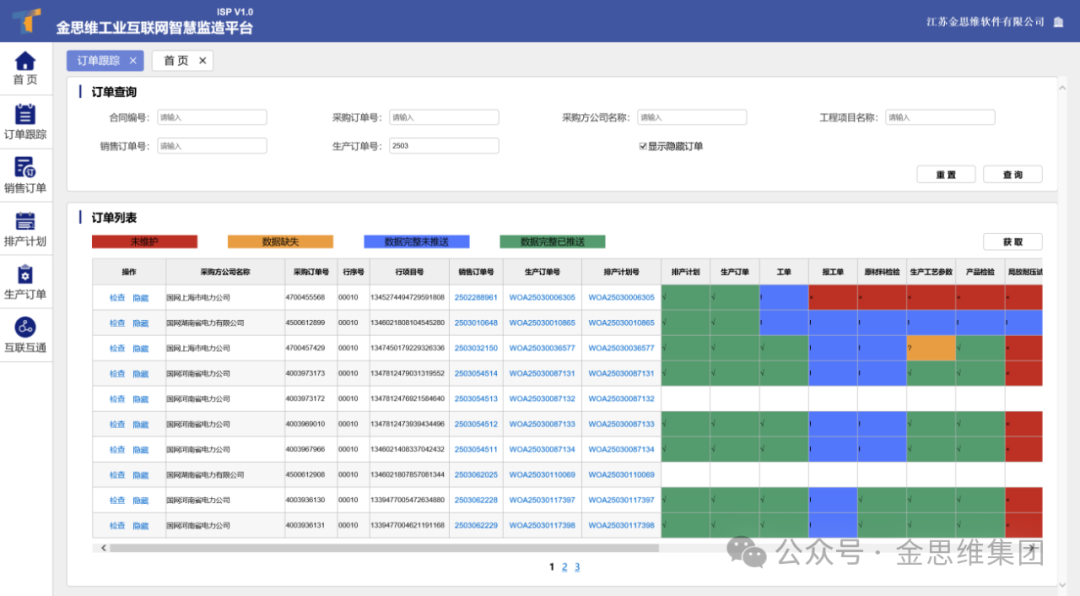The image size is (1080, 596).
Task: Toggle the 显示隐藏订单 checkbox
Action: 643,146
